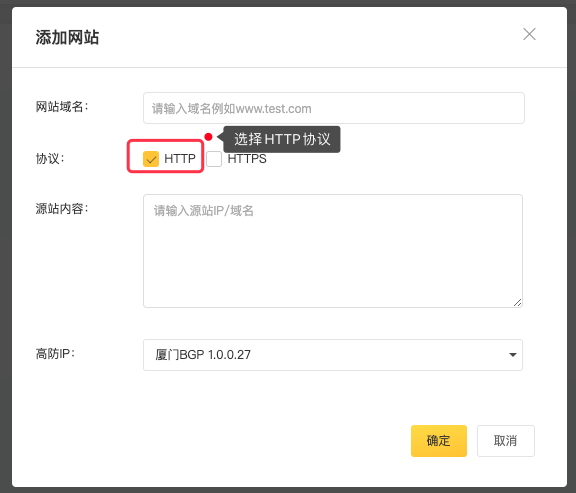This screenshot has height=493, width=576.
Task: Click the 选择 HTTP 协议 tooltip
Action: pos(282,139)
